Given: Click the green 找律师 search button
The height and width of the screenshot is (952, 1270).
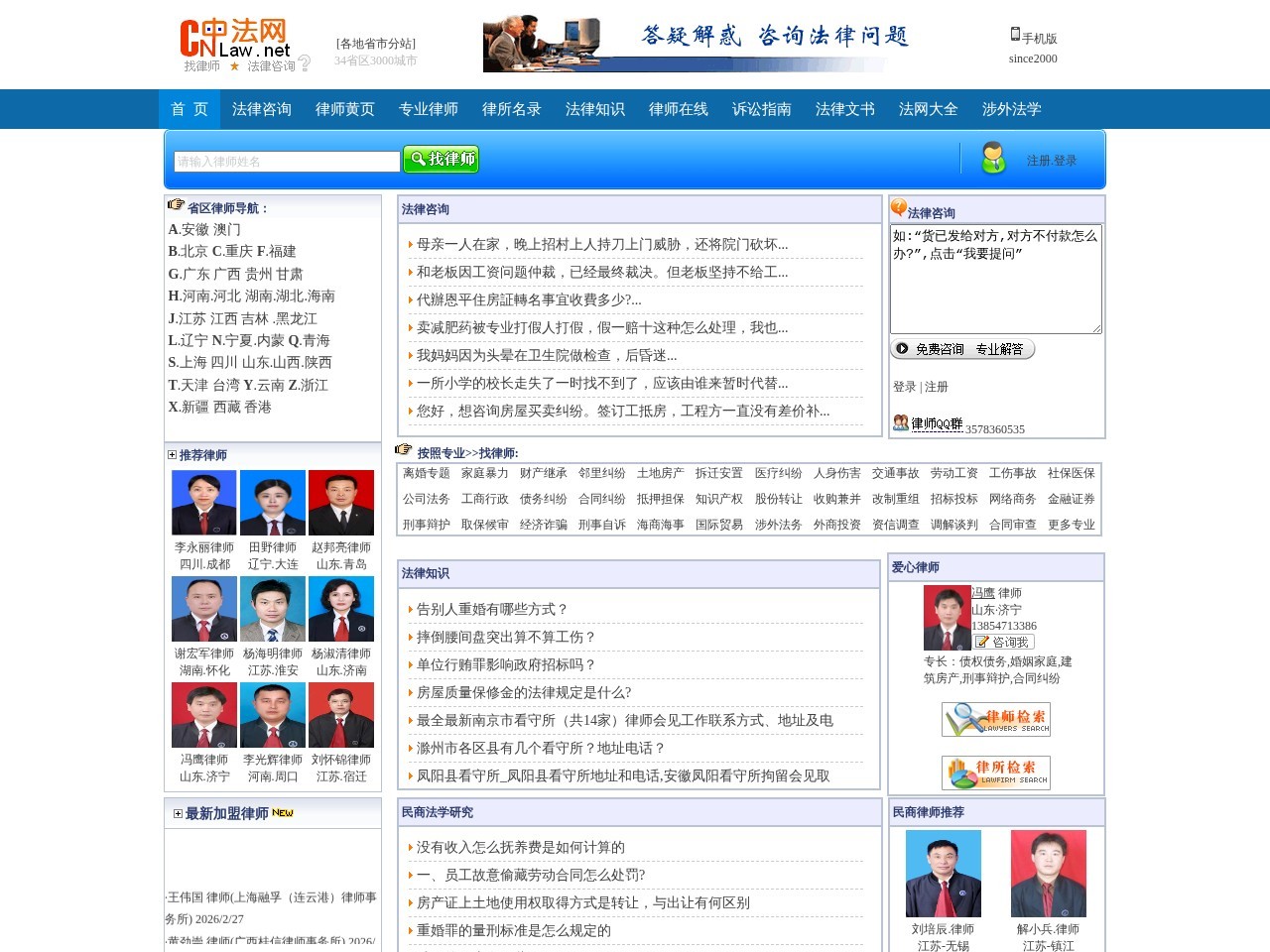Looking at the screenshot, I should point(441,159).
